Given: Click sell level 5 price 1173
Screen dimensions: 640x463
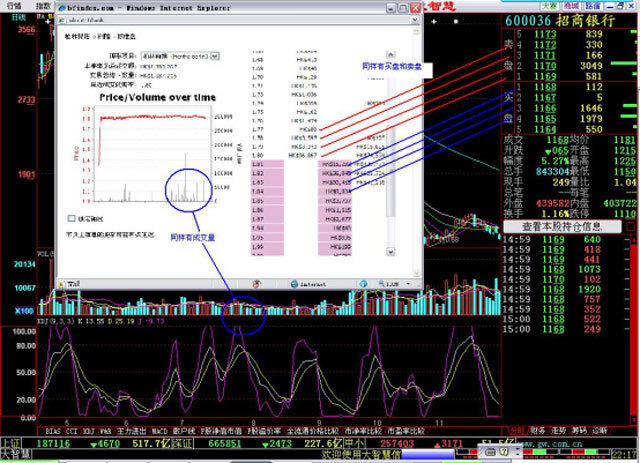Looking at the screenshot, I should [545, 34].
